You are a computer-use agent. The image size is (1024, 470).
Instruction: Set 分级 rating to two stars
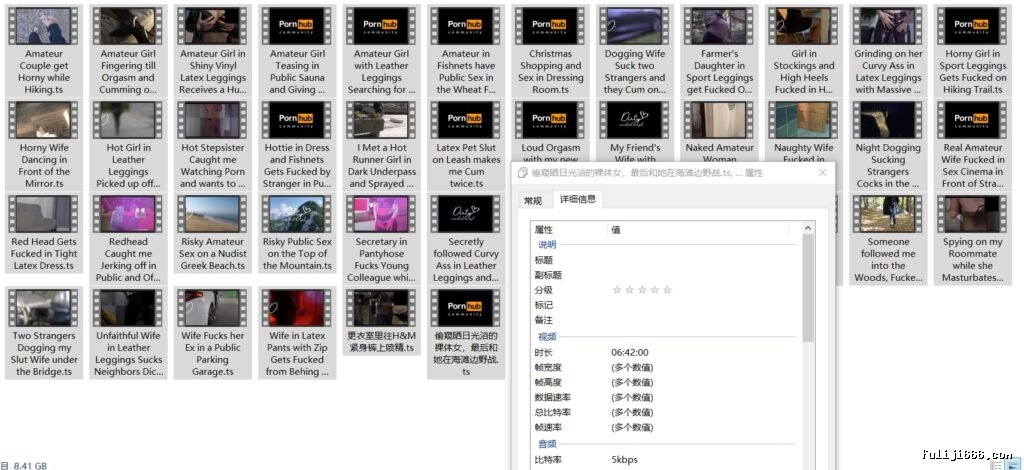point(630,290)
